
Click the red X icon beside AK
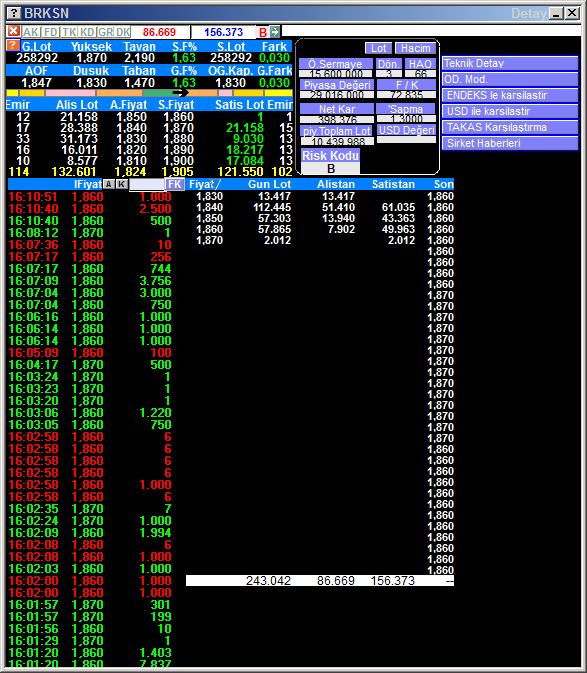(13, 31)
